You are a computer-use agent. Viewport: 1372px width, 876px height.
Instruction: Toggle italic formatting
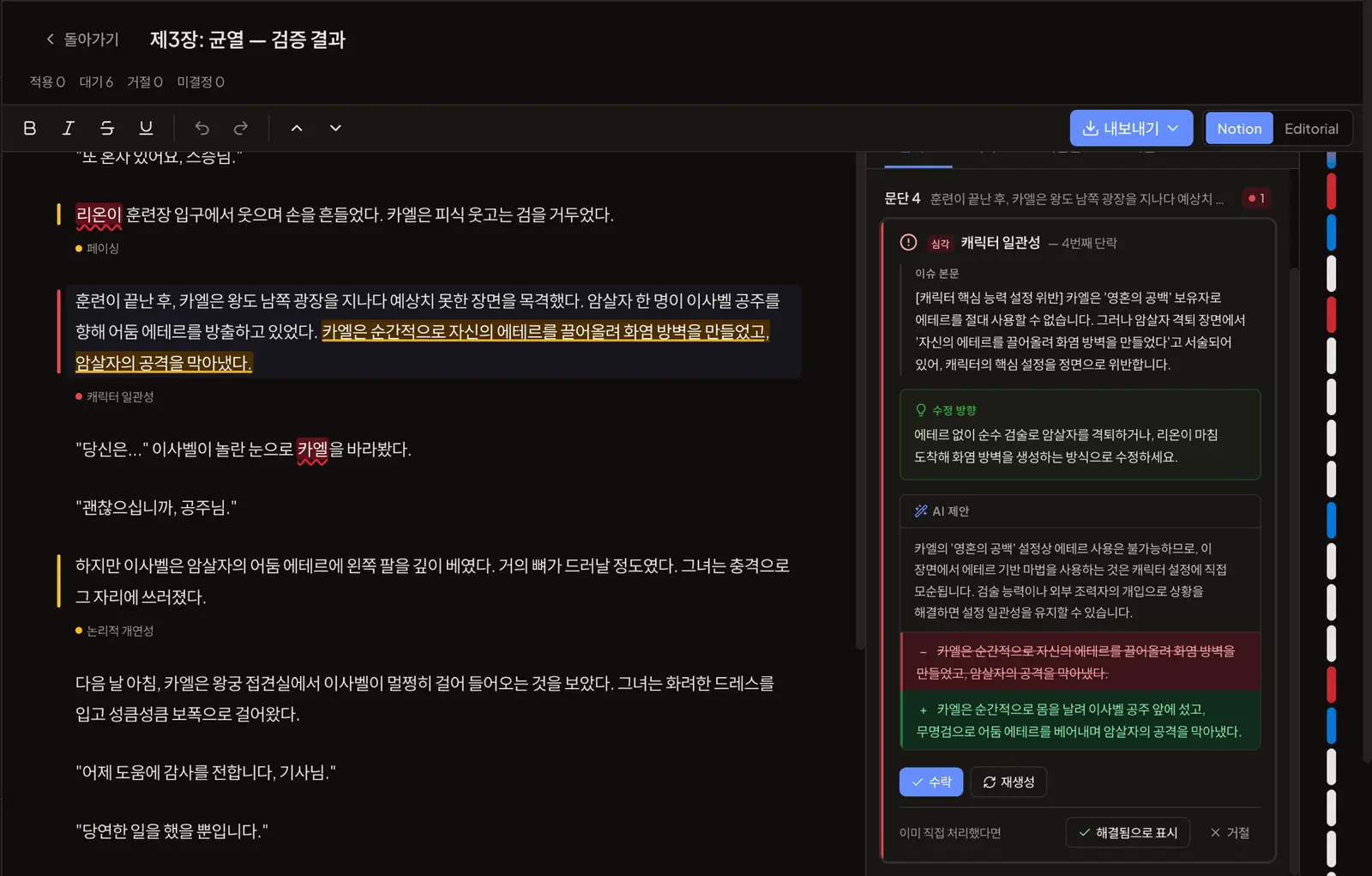click(x=69, y=128)
